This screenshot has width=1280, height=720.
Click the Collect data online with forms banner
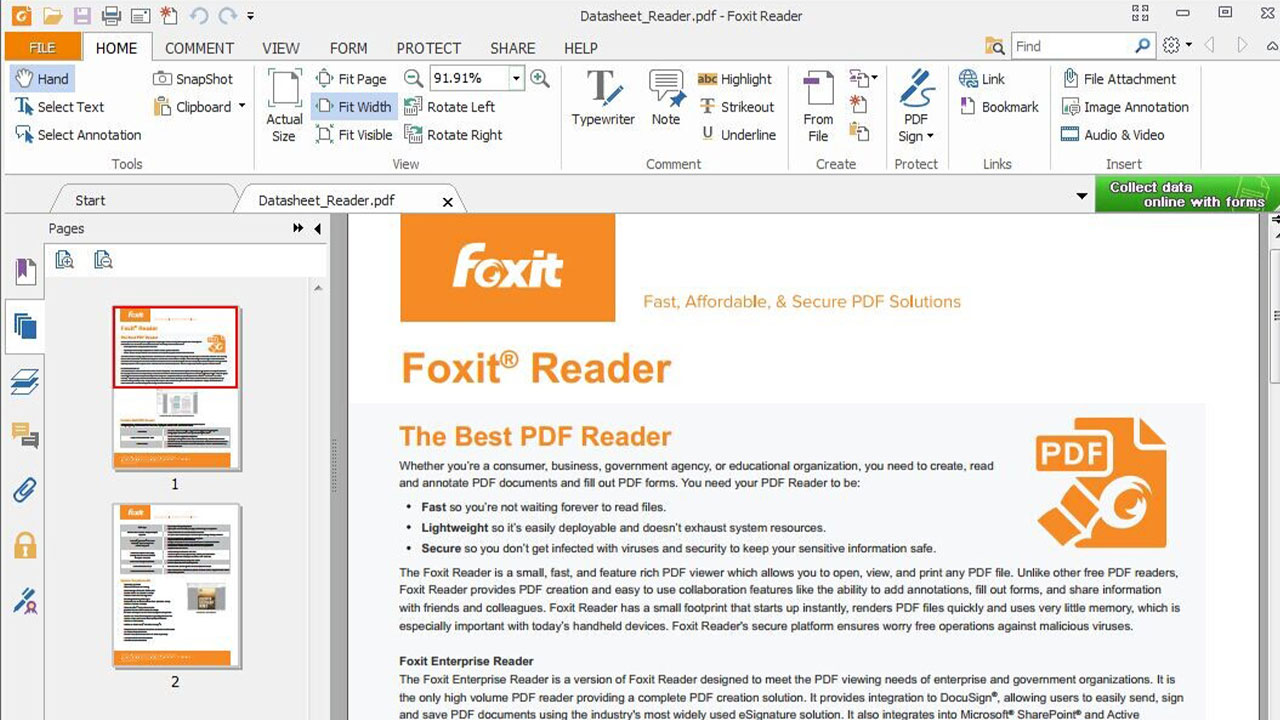(x=1183, y=195)
